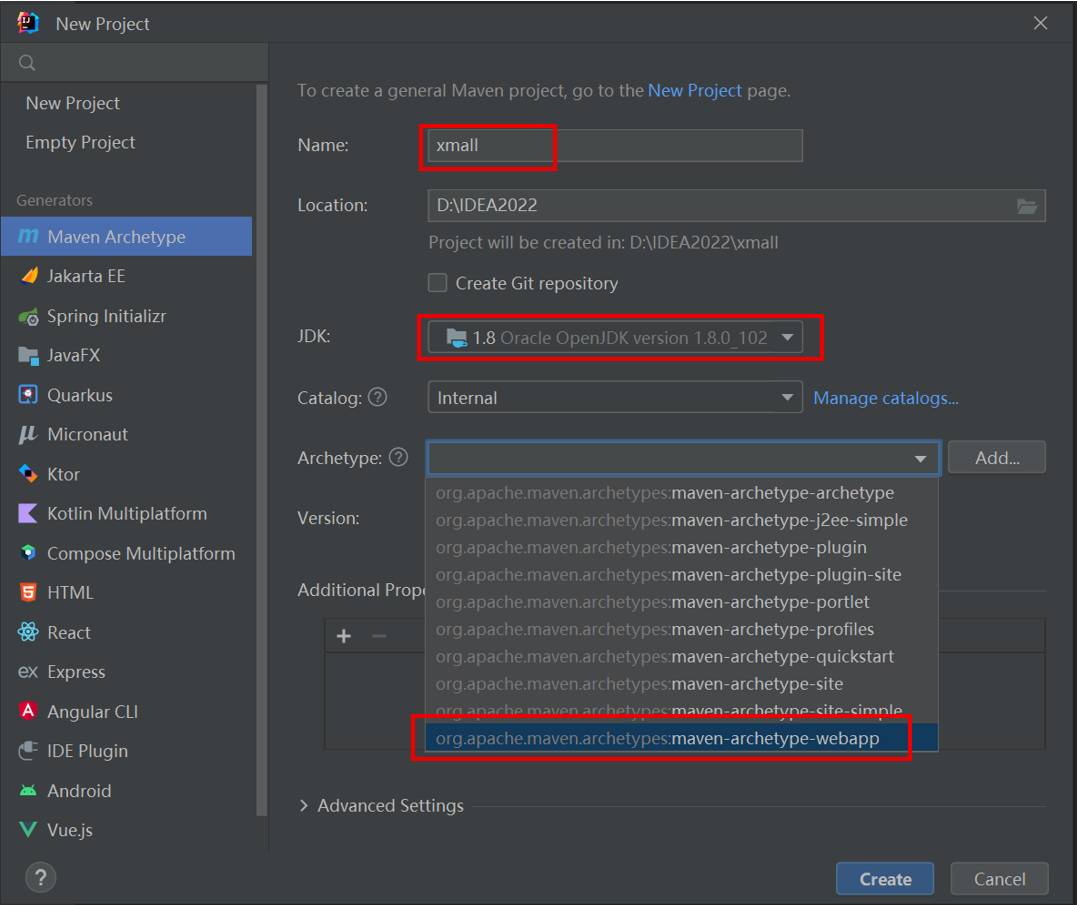Click the Add... archetype button
This screenshot has height=905, width=1077.
[997, 457]
